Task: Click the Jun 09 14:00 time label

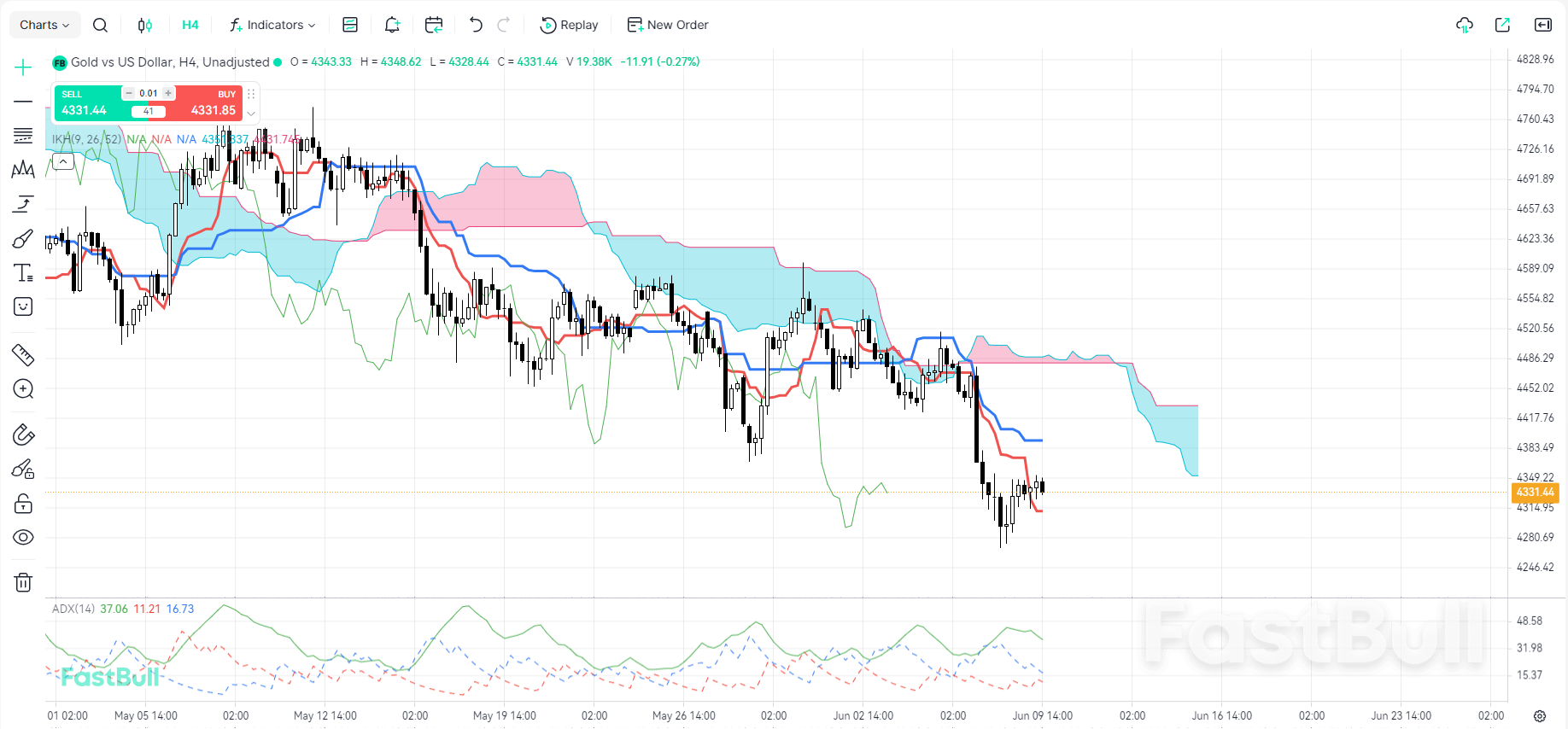Action: point(1043,715)
